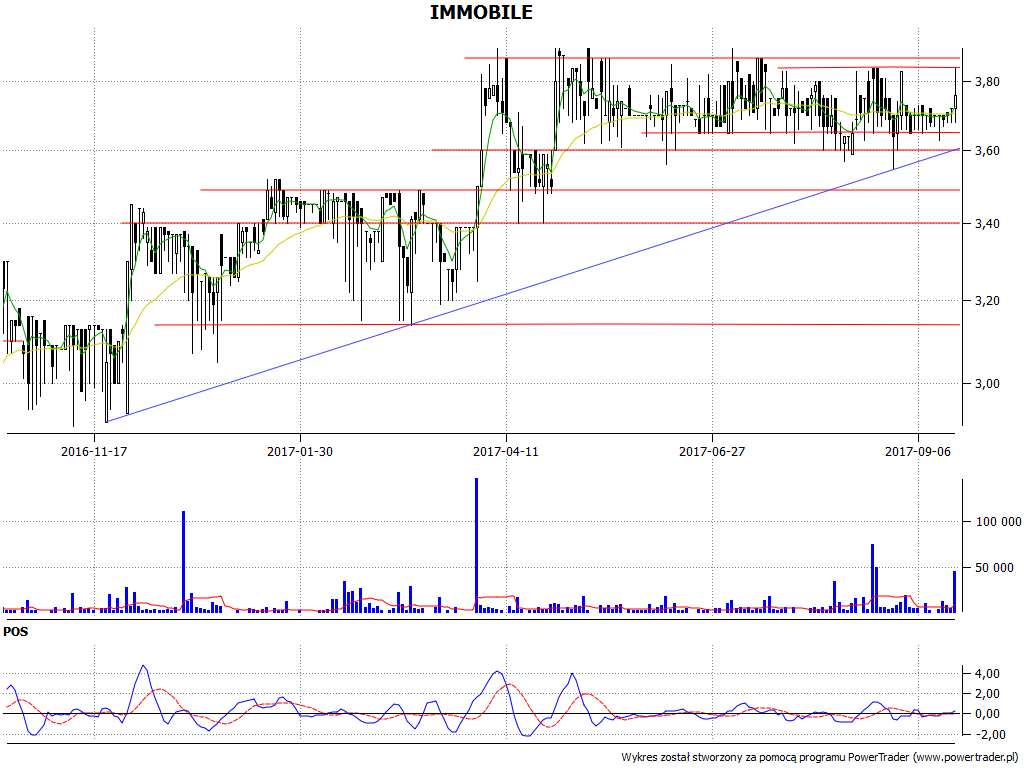Click the 2,00 oscillator axis label
The height and width of the screenshot is (768, 1024).
click(x=987, y=694)
